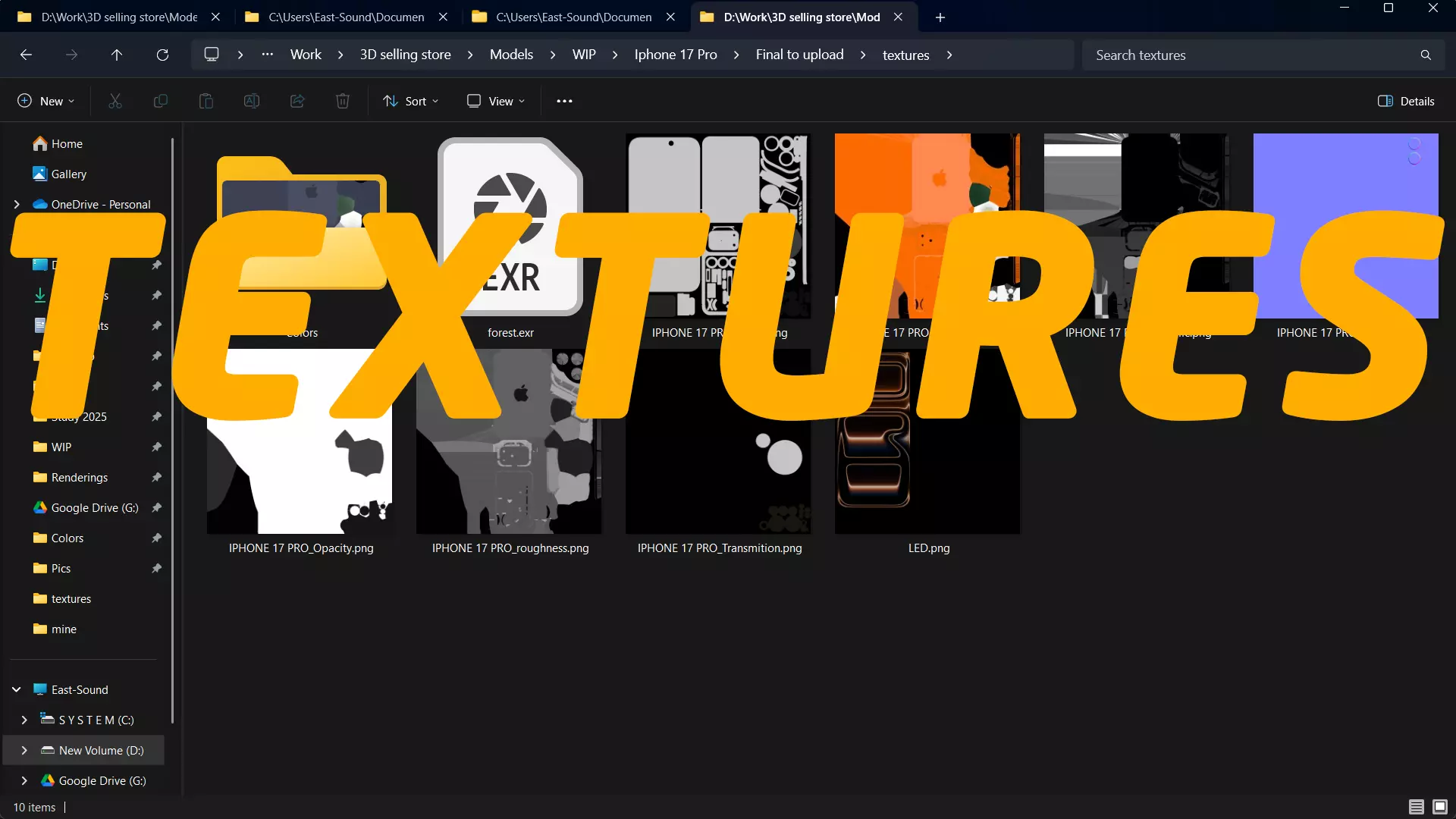Switch to details list view in status bar
The height and width of the screenshot is (819, 1456).
(x=1416, y=807)
